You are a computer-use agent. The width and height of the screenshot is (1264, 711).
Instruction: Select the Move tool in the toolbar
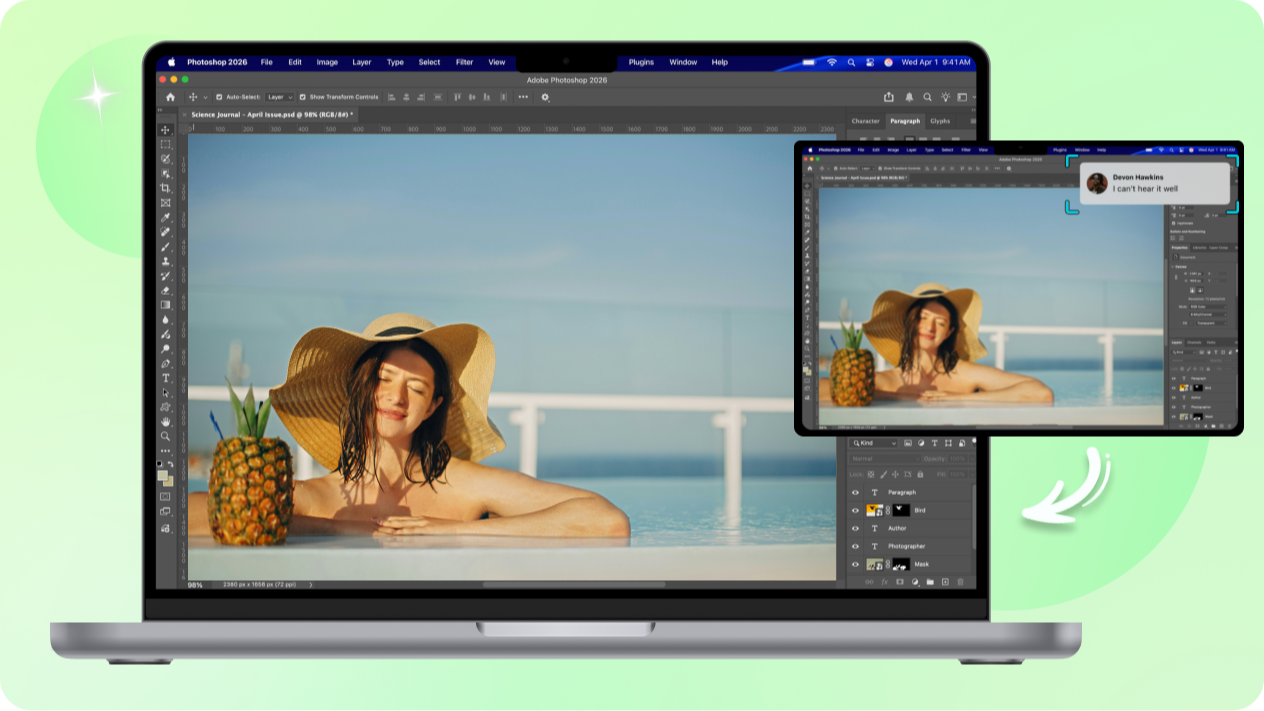click(x=165, y=128)
